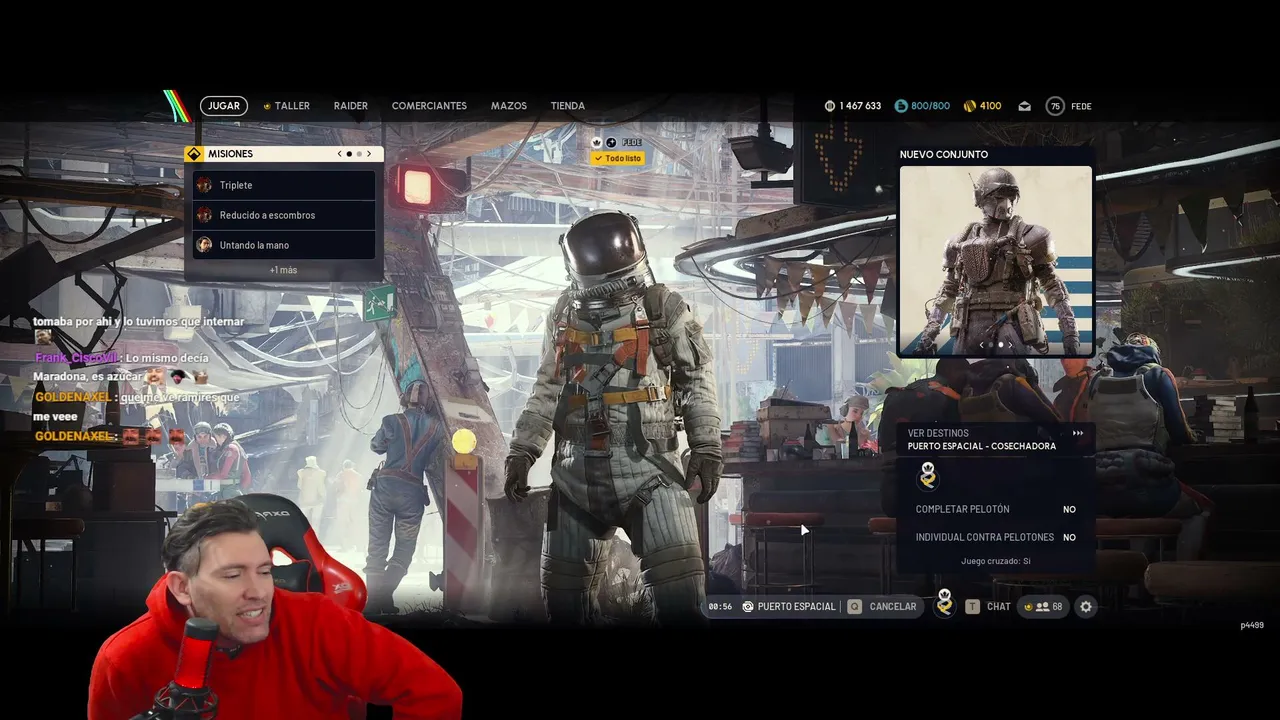Go to previous Misiones page arrow
The height and width of the screenshot is (720, 1280).
click(339, 154)
